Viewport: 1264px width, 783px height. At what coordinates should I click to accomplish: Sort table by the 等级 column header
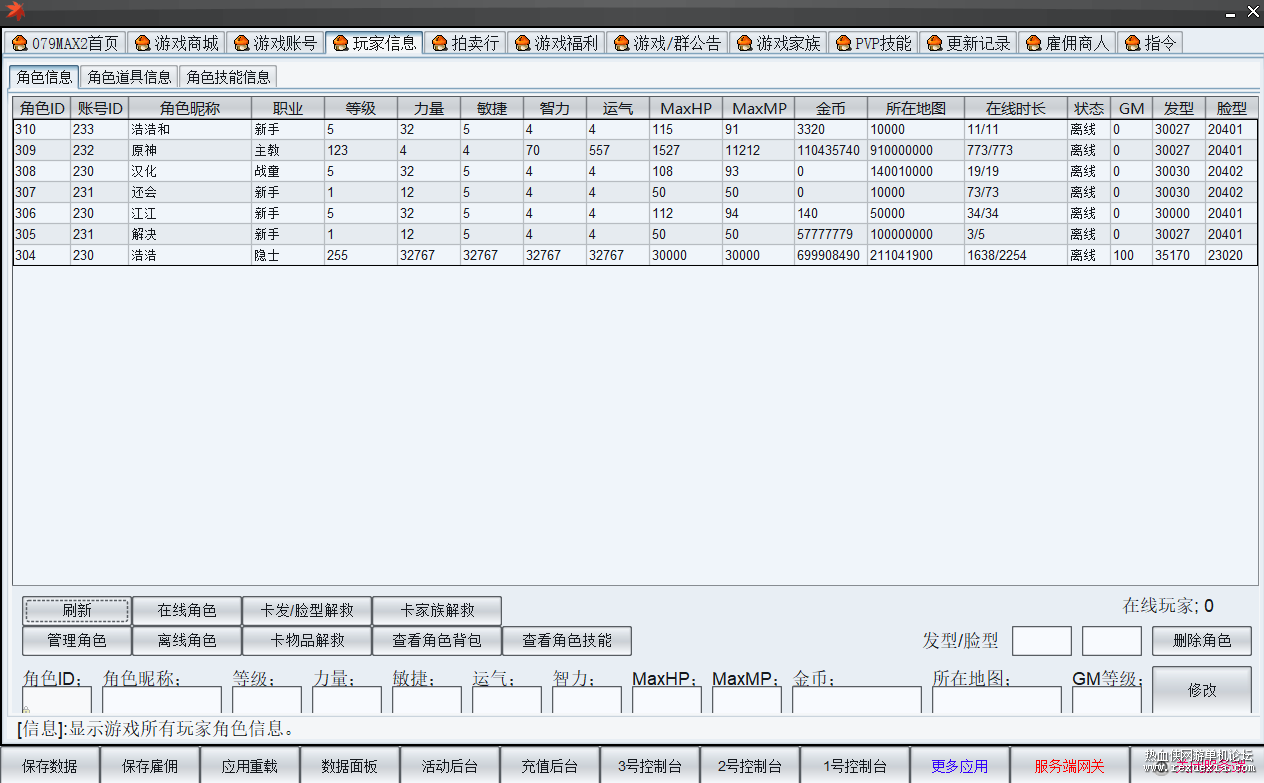[x=361, y=108]
